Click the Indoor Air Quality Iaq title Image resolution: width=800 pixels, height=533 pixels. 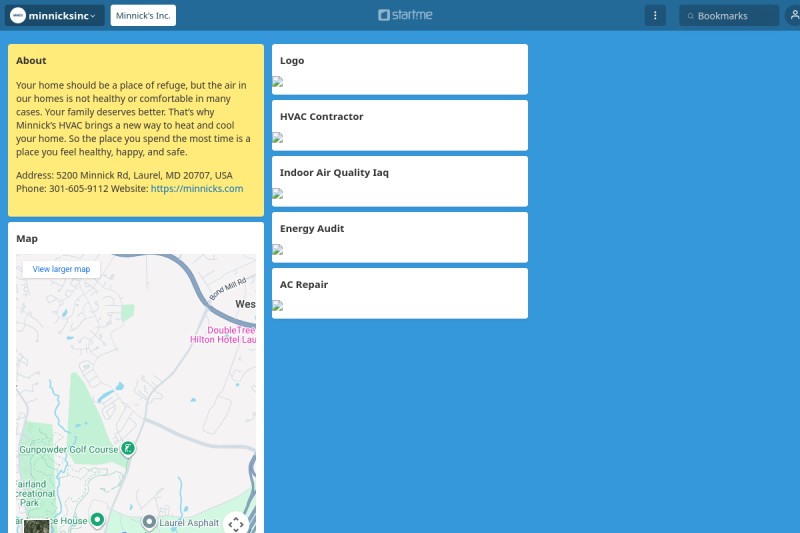(x=334, y=172)
